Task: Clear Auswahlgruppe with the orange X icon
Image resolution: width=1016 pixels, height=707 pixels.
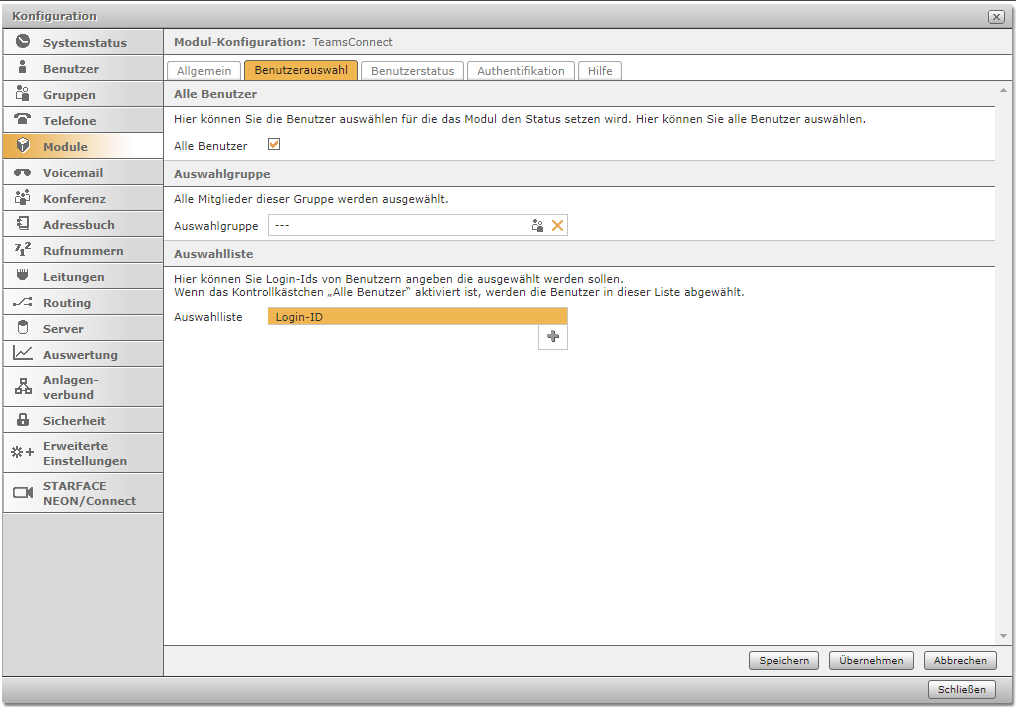Action: (558, 226)
